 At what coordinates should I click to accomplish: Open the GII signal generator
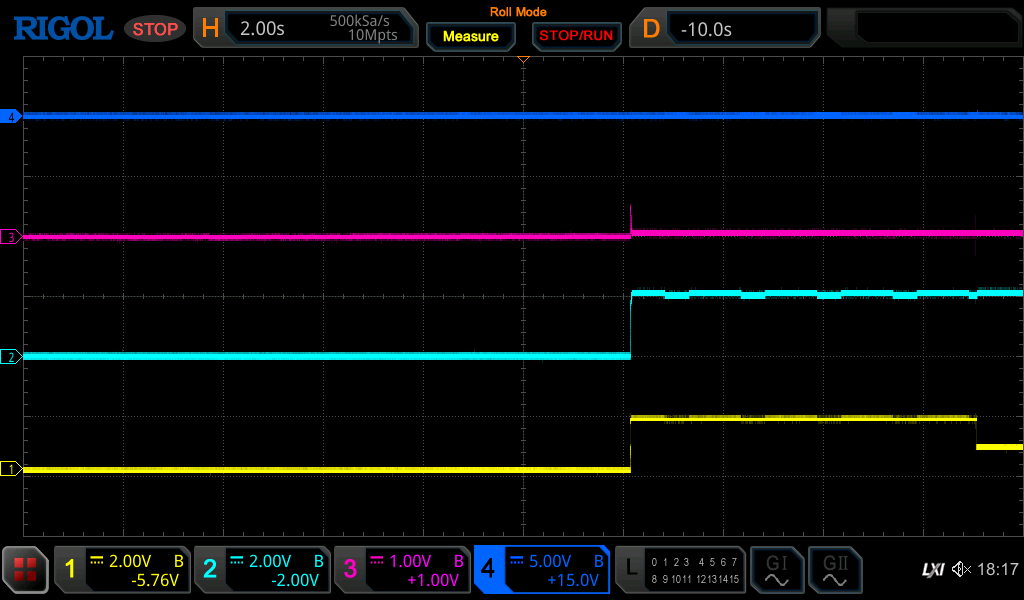(835, 570)
